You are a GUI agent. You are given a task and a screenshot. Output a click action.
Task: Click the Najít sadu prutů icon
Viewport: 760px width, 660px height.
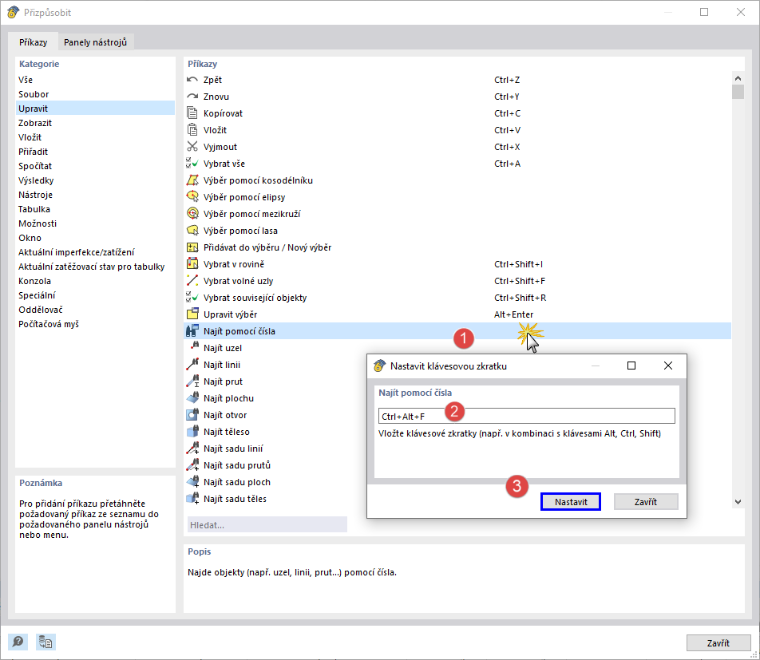[192, 465]
